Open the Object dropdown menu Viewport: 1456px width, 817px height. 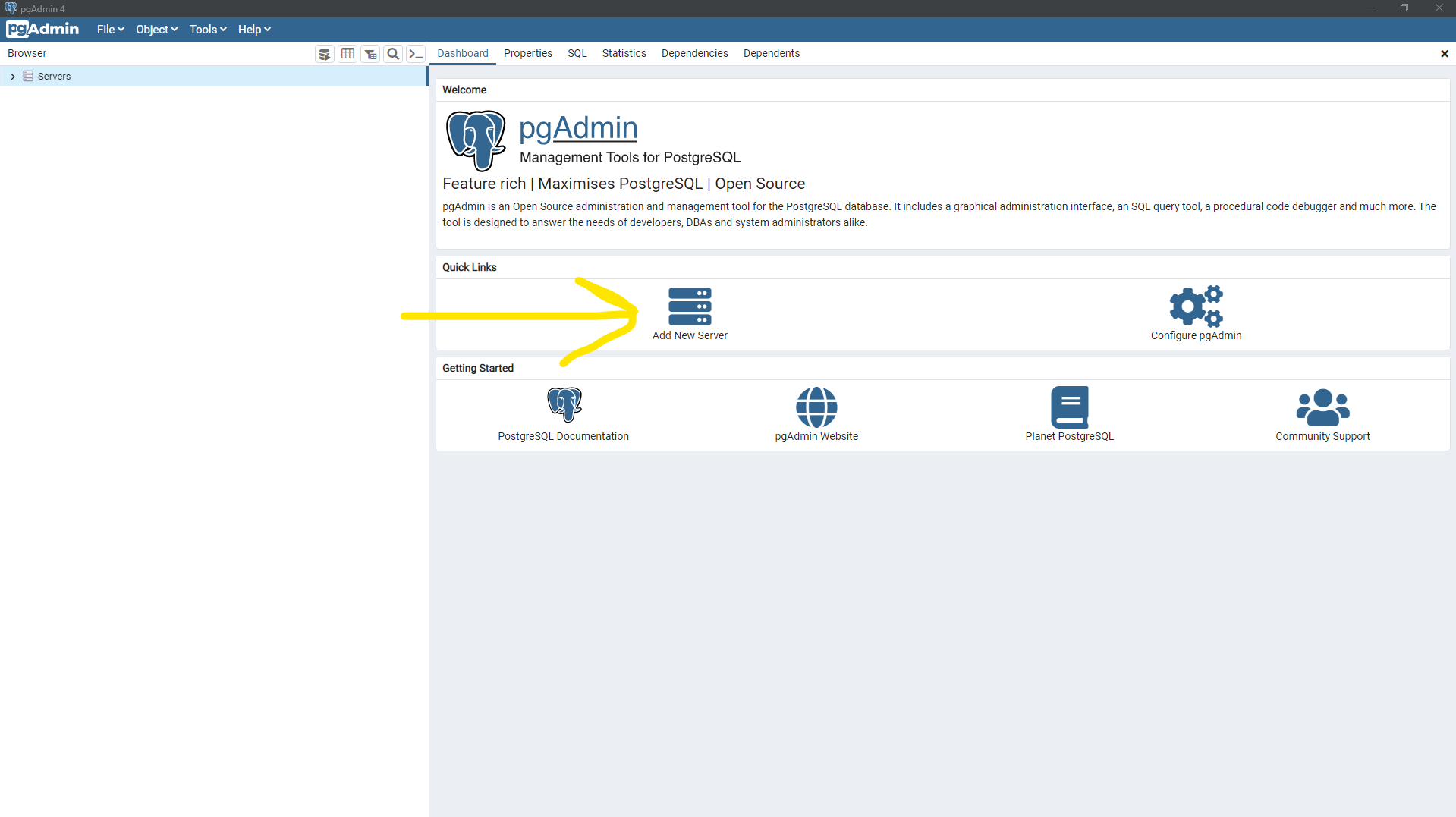156,29
